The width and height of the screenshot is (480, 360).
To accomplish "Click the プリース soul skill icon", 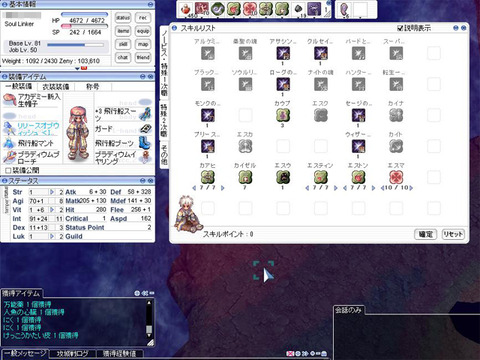I will (207, 146).
